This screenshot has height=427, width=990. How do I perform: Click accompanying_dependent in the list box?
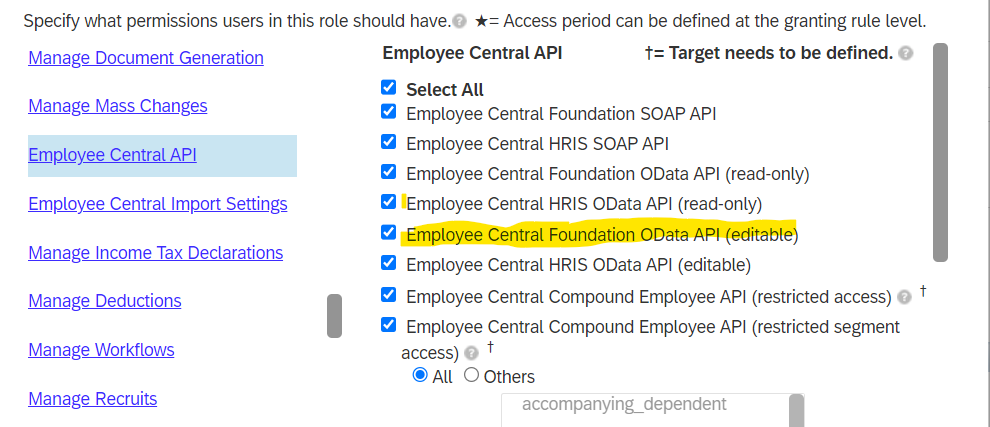click(x=624, y=404)
